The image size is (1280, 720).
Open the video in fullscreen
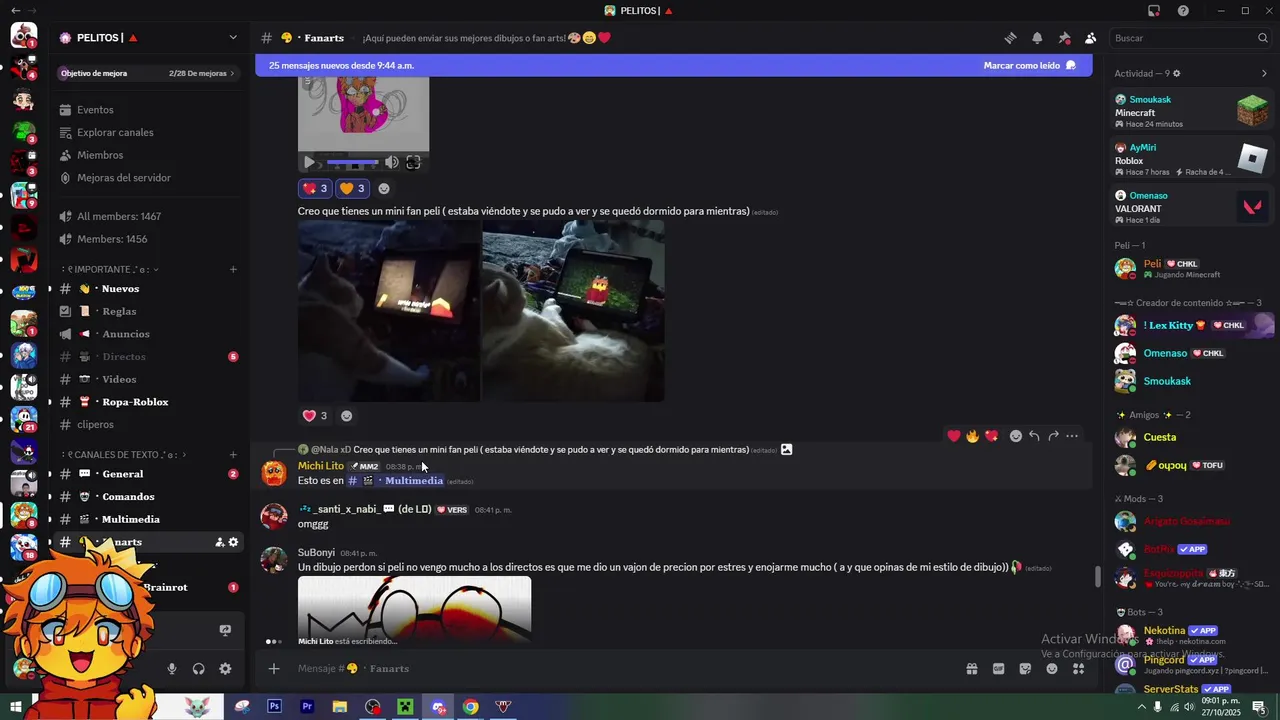[413, 162]
